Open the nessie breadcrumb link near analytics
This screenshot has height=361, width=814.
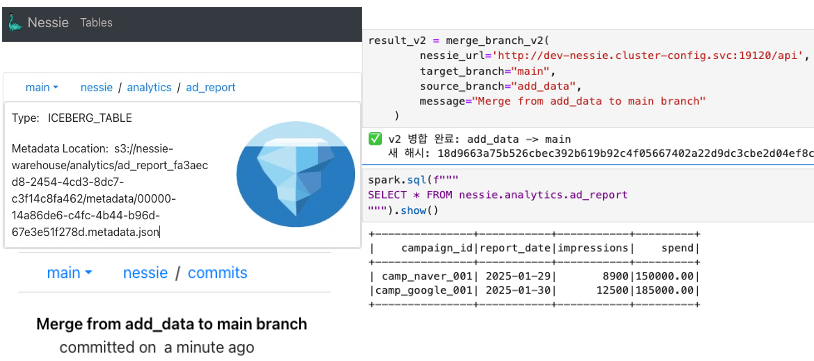click(97, 87)
